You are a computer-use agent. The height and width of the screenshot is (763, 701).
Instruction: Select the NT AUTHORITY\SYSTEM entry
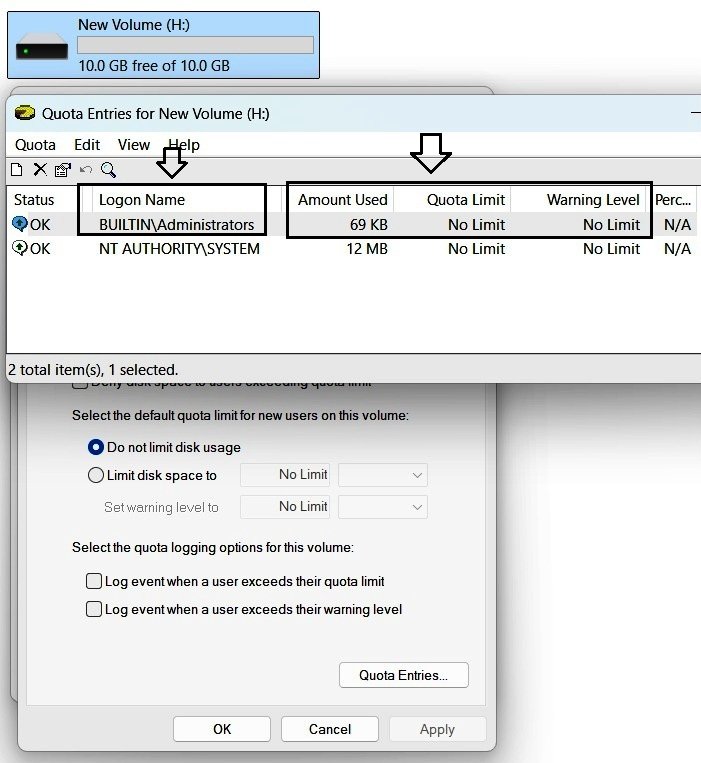point(179,249)
